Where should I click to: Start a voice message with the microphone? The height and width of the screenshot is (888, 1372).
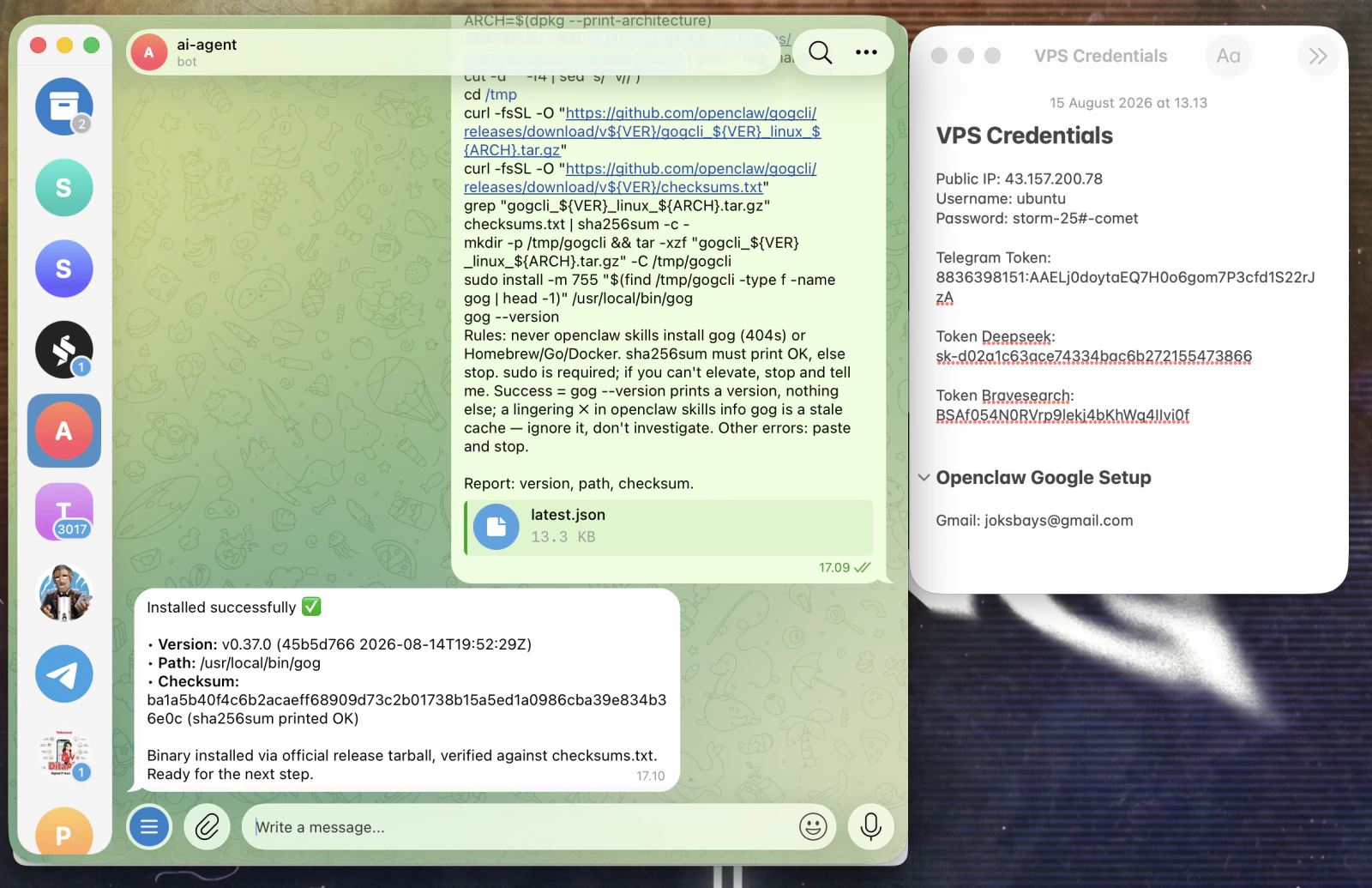click(x=870, y=827)
